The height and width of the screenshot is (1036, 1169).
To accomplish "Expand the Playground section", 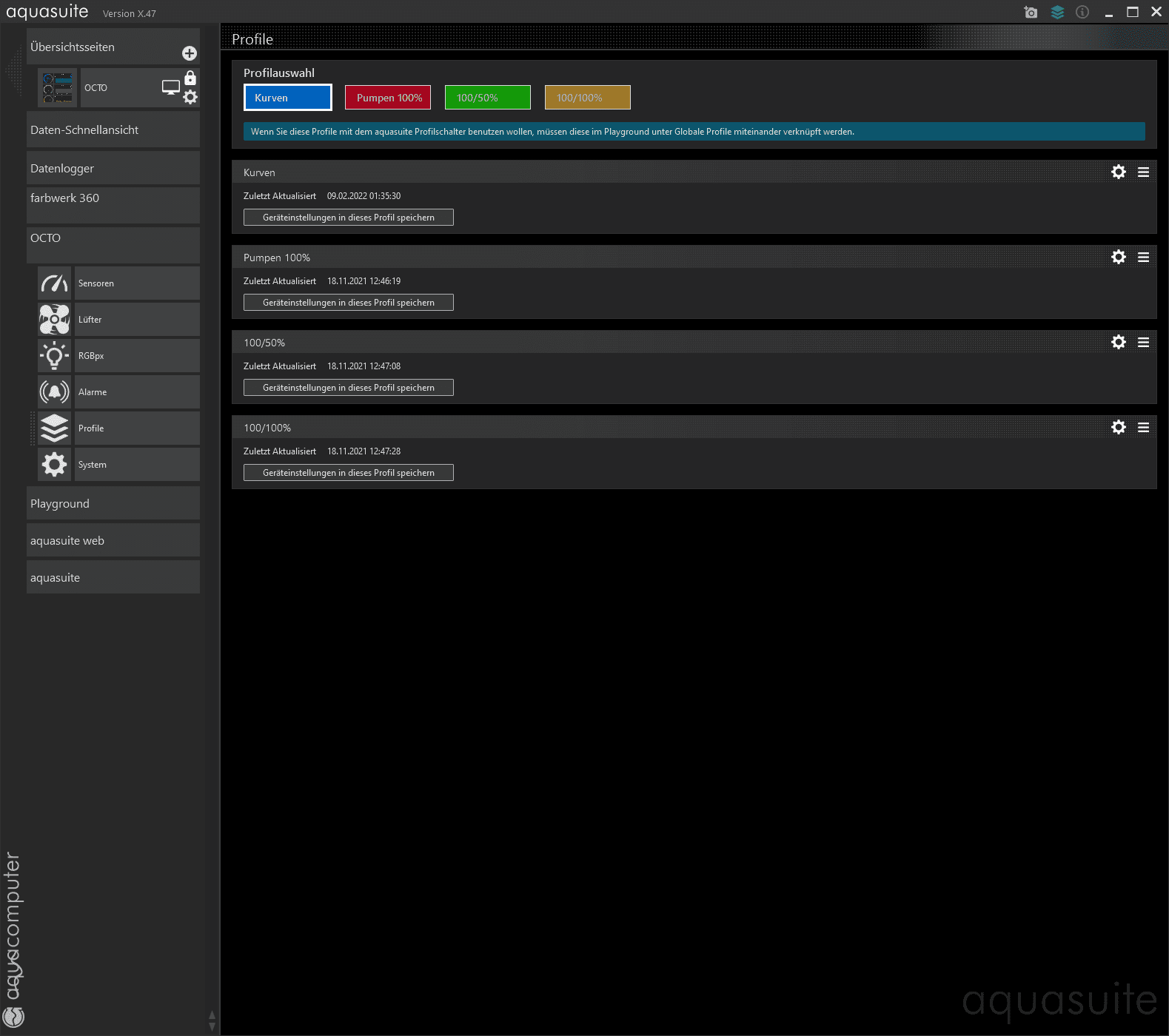I will pyautogui.click(x=113, y=503).
